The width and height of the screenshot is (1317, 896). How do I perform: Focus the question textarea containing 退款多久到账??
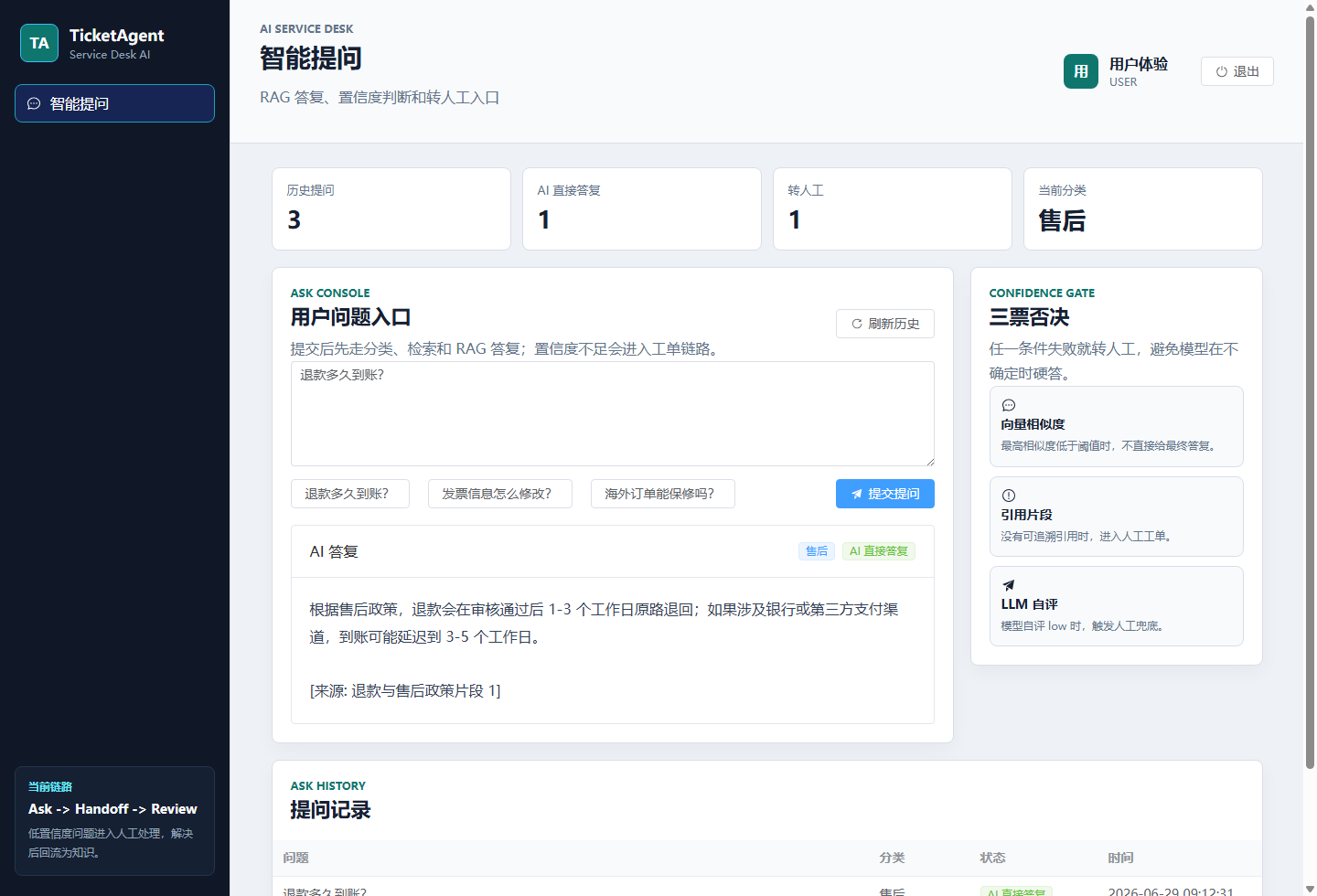tap(613, 413)
